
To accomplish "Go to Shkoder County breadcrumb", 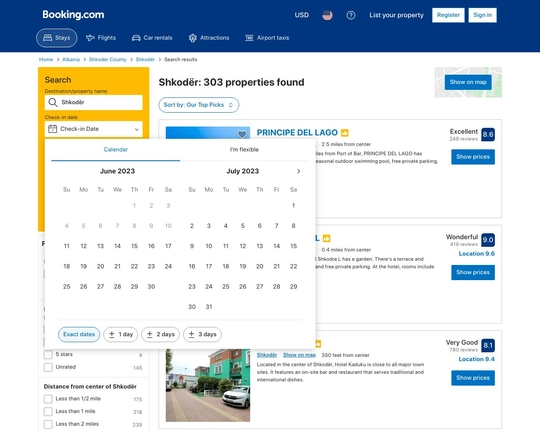I will [x=107, y=60].
